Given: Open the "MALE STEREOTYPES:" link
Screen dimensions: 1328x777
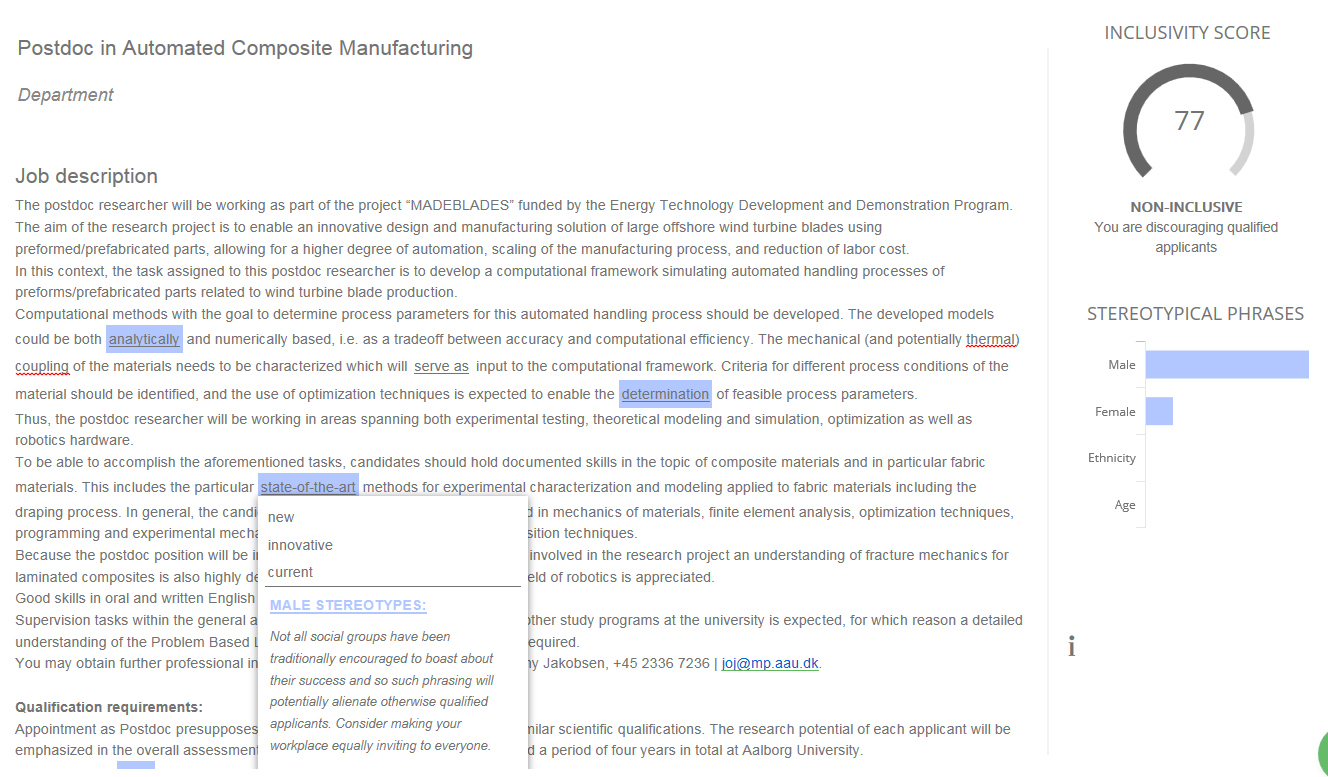Looking at the screenshot, I should point(348,605).
